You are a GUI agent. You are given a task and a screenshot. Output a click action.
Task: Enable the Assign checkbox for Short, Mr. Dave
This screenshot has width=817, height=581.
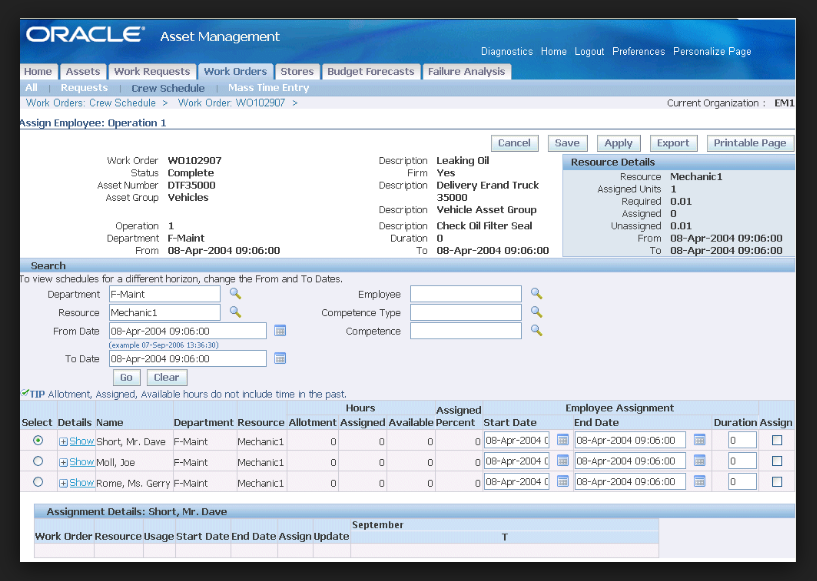coord(776,440)
